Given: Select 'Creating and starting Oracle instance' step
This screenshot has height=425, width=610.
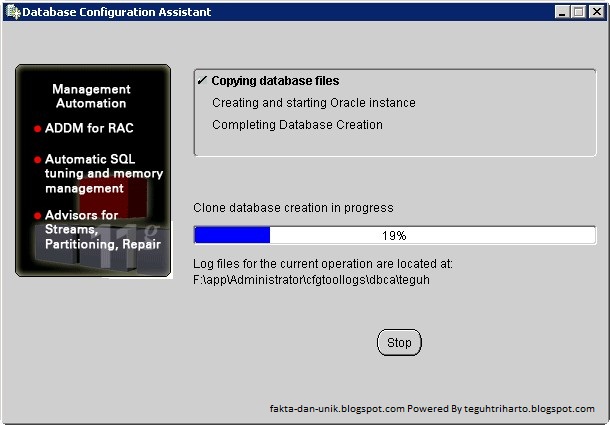Looking at the screenshot, I should [x=314, y=103].
